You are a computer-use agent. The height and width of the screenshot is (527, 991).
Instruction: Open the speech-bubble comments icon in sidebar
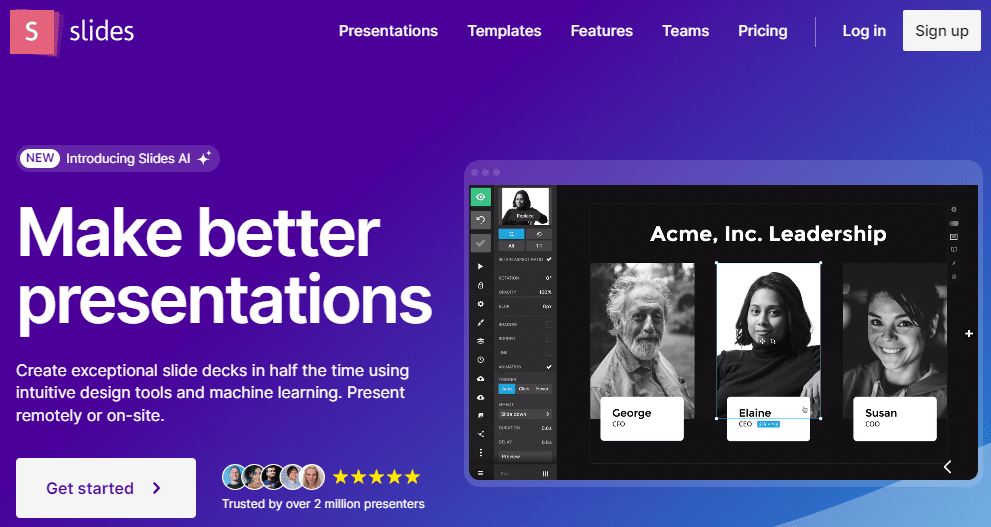tap(480, 416)
